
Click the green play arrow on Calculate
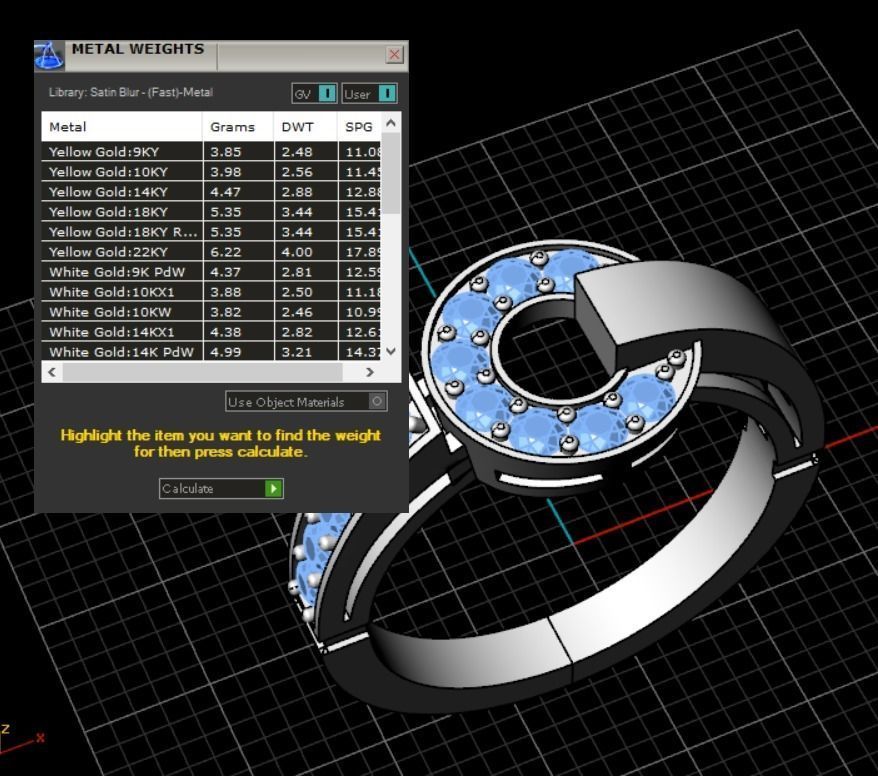[x=273, y=488]
